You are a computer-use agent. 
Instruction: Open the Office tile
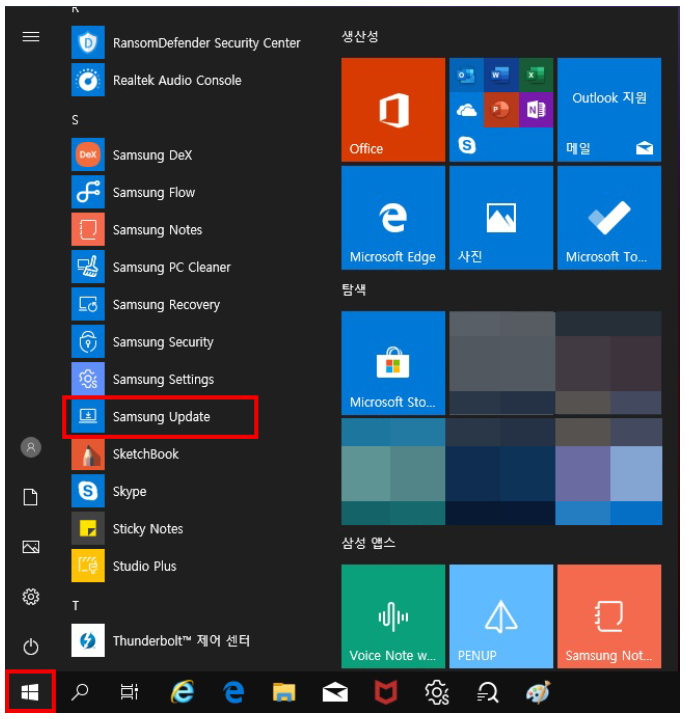(x=393, y=110)
